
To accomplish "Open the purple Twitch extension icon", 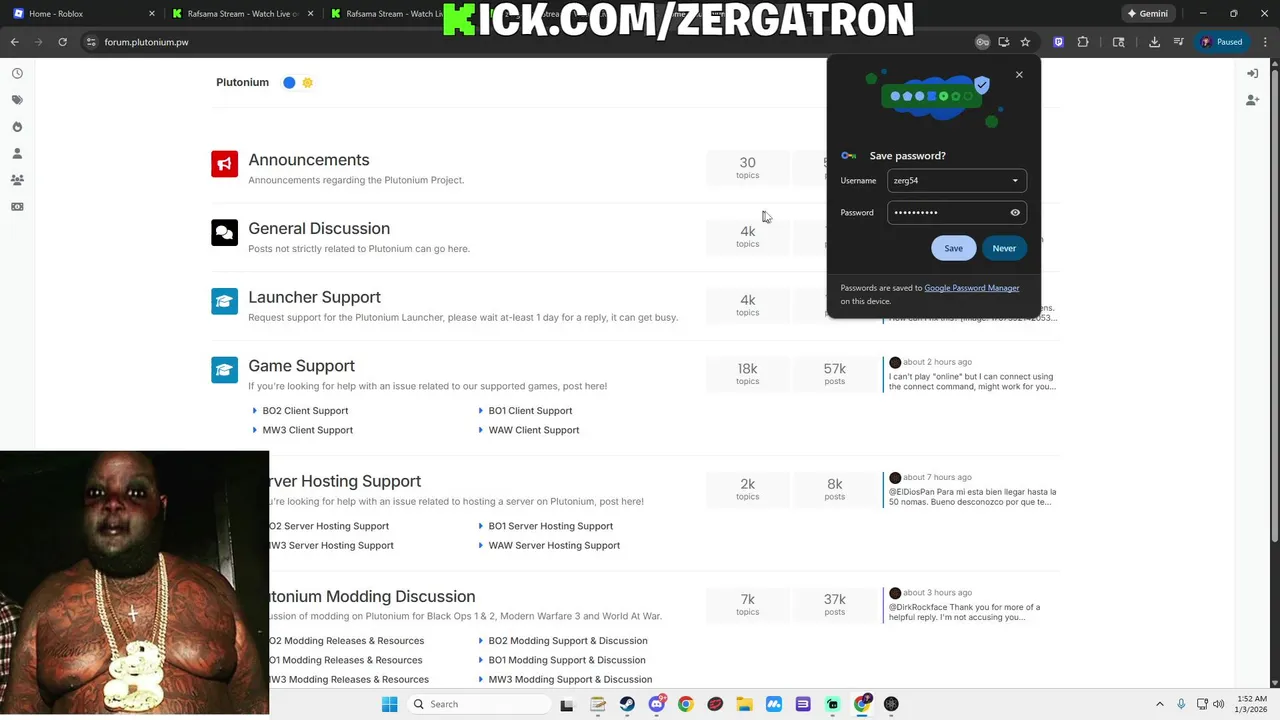I will point(1059,42).
